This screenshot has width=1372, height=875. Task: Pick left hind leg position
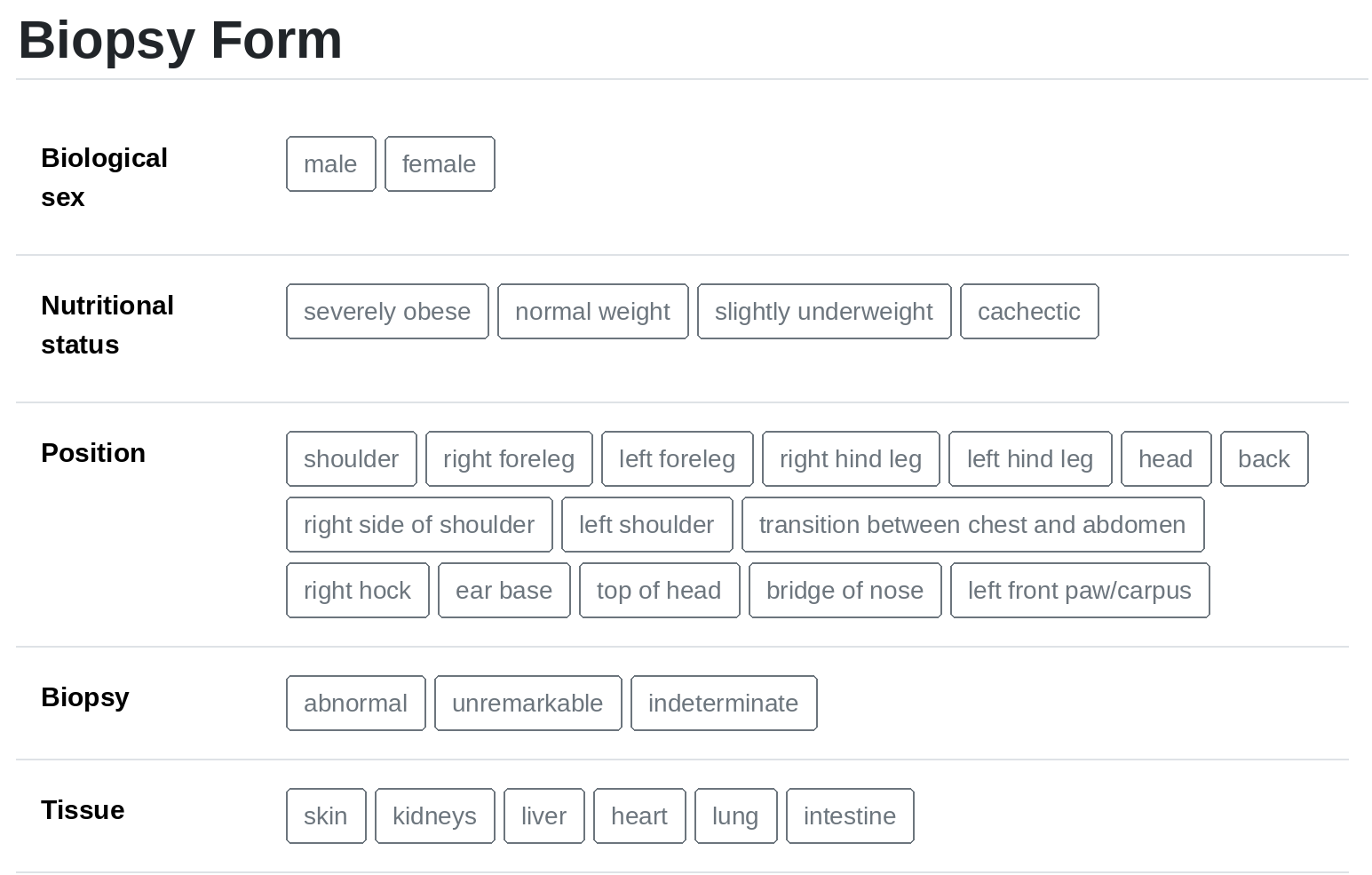point(1030,459)
